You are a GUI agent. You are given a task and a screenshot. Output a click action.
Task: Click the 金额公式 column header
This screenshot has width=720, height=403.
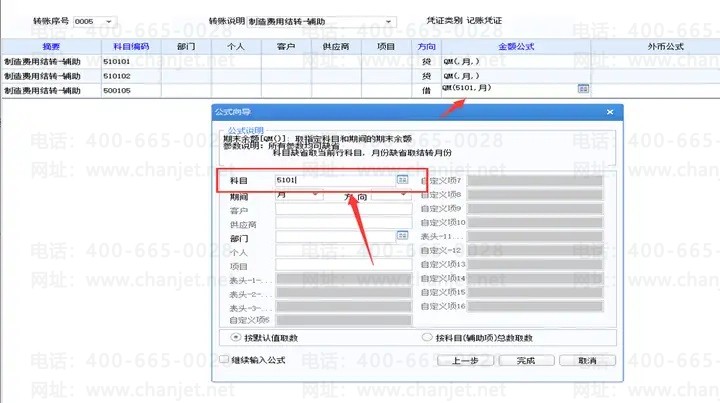516,46
